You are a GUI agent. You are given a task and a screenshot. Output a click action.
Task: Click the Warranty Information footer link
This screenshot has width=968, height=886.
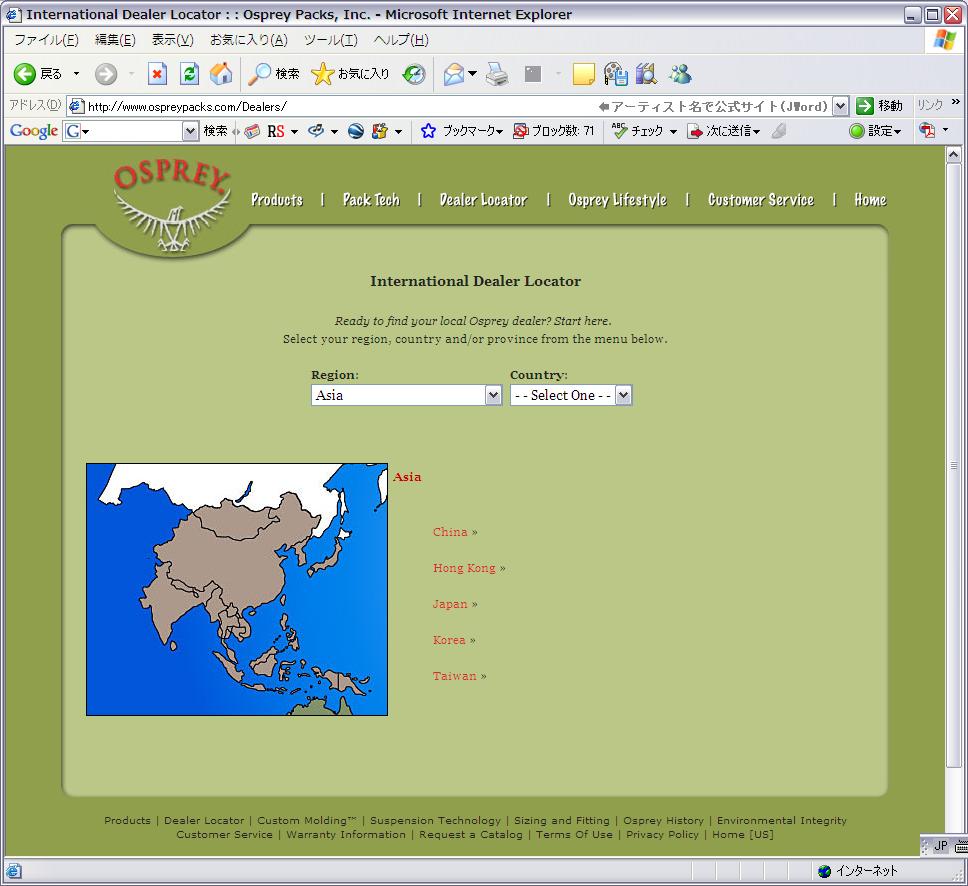tap(346, 835)
